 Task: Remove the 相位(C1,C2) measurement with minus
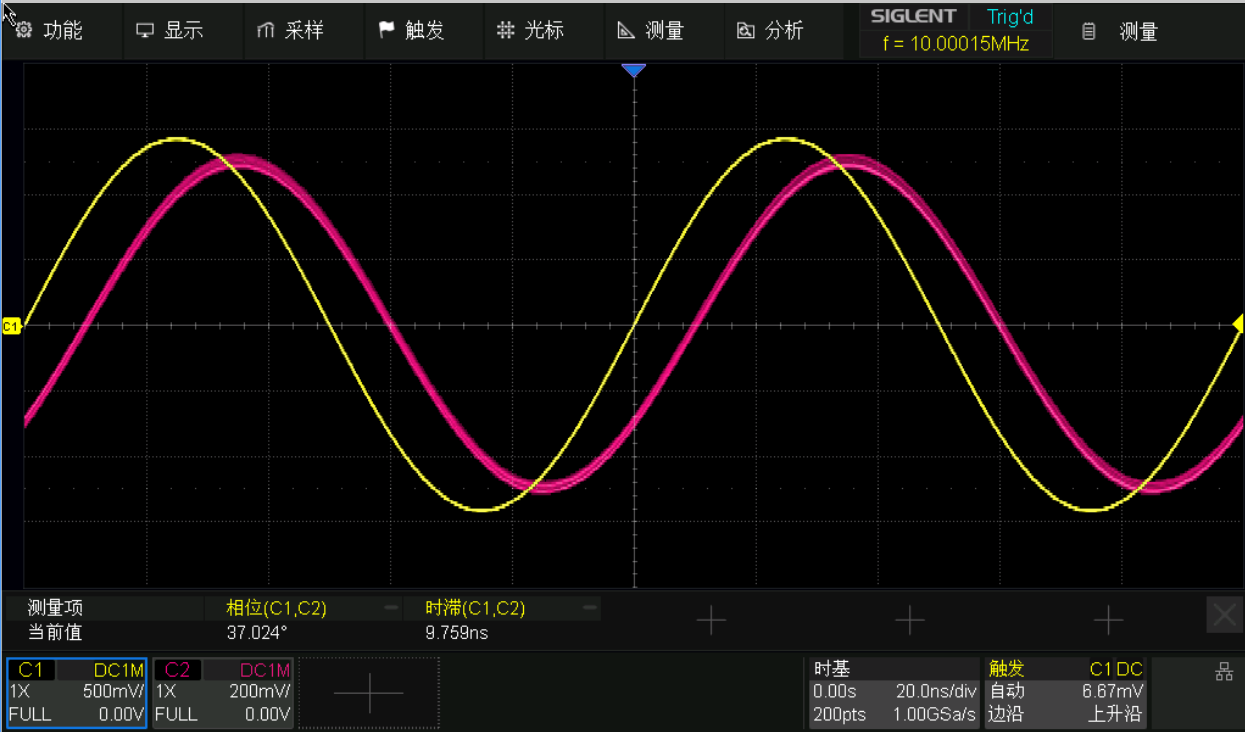391,608
